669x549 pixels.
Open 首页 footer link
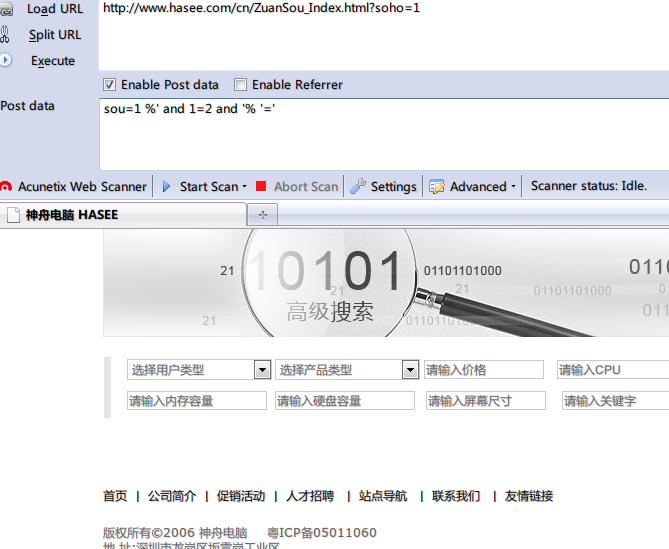pyautogui.click(x=115, y=496)
